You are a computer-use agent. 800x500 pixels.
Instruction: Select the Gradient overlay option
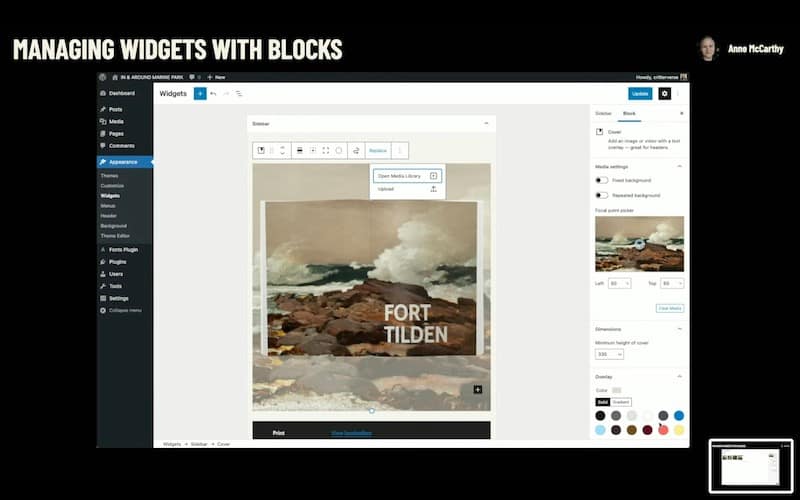pyautogui.click(x=621, y=401)
